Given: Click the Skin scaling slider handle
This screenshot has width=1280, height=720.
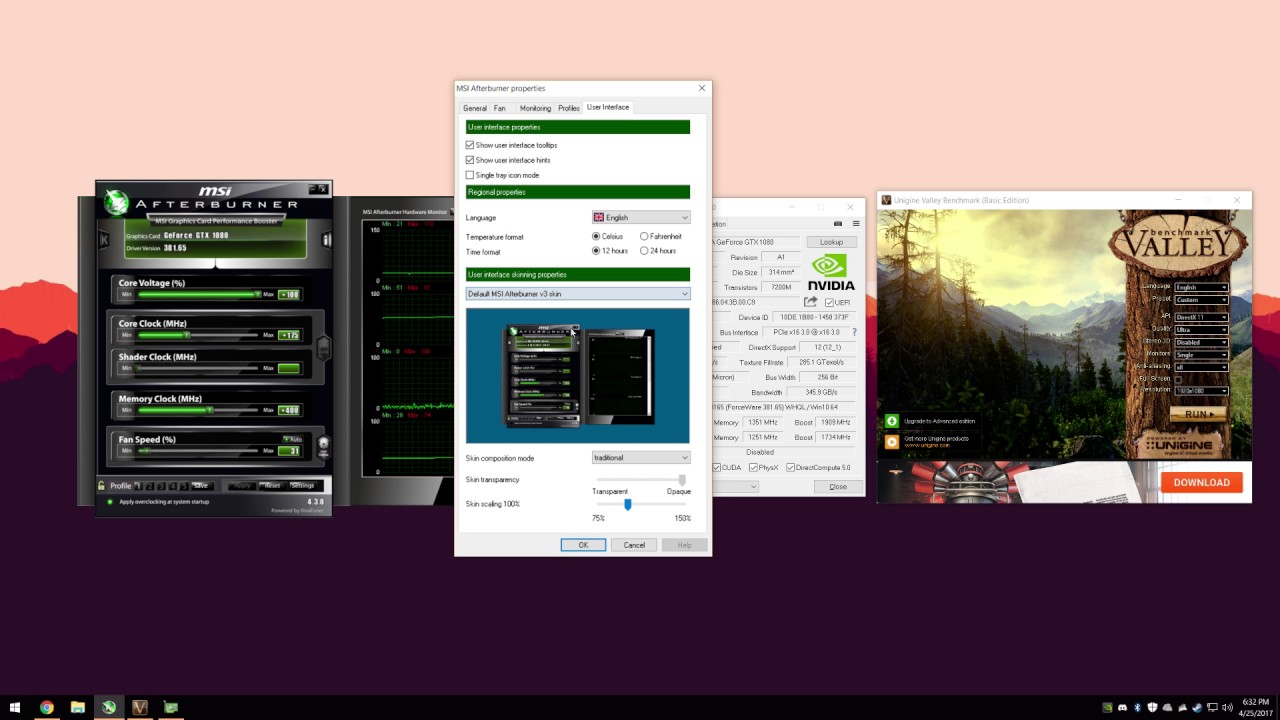Looking at the screenshot, I should [x=628, y=504].
